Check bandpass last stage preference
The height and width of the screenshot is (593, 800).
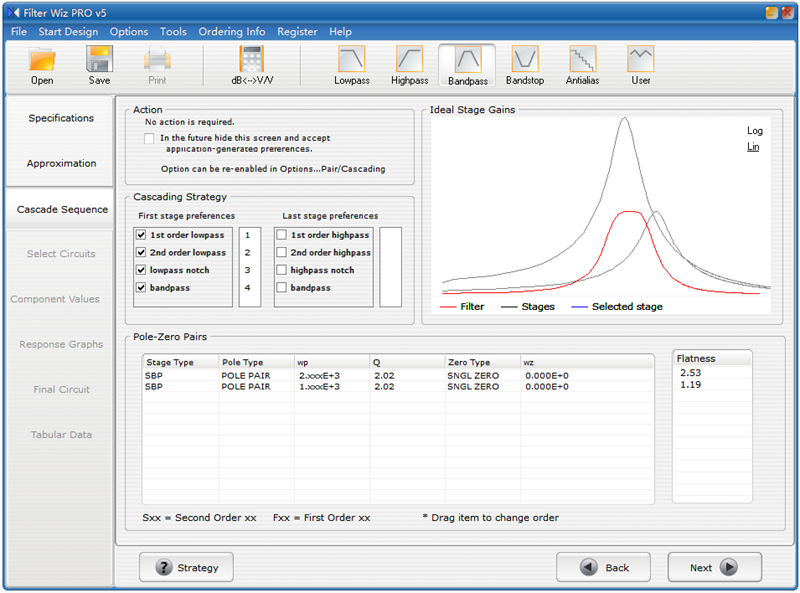click(x=281, y=287)
